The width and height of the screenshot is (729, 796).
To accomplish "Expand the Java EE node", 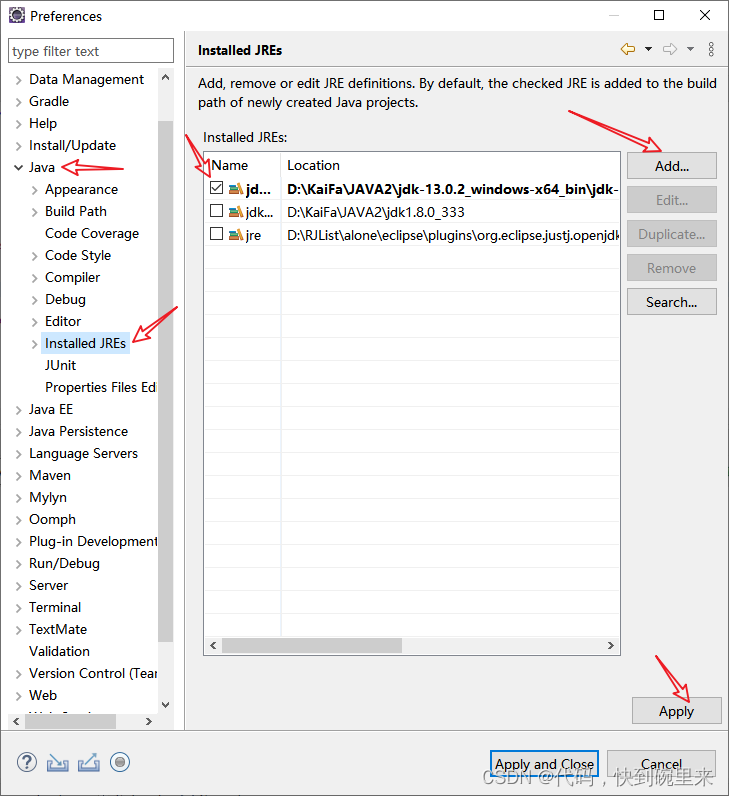I will 18,410.
